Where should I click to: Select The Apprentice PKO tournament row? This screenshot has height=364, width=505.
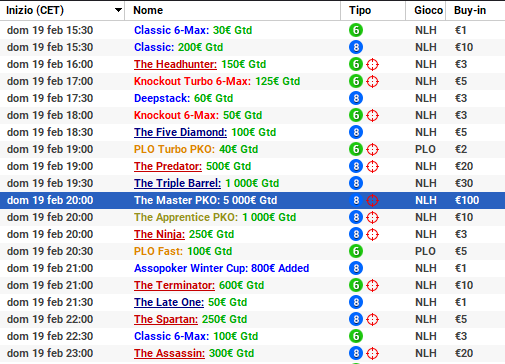(252, 217)
